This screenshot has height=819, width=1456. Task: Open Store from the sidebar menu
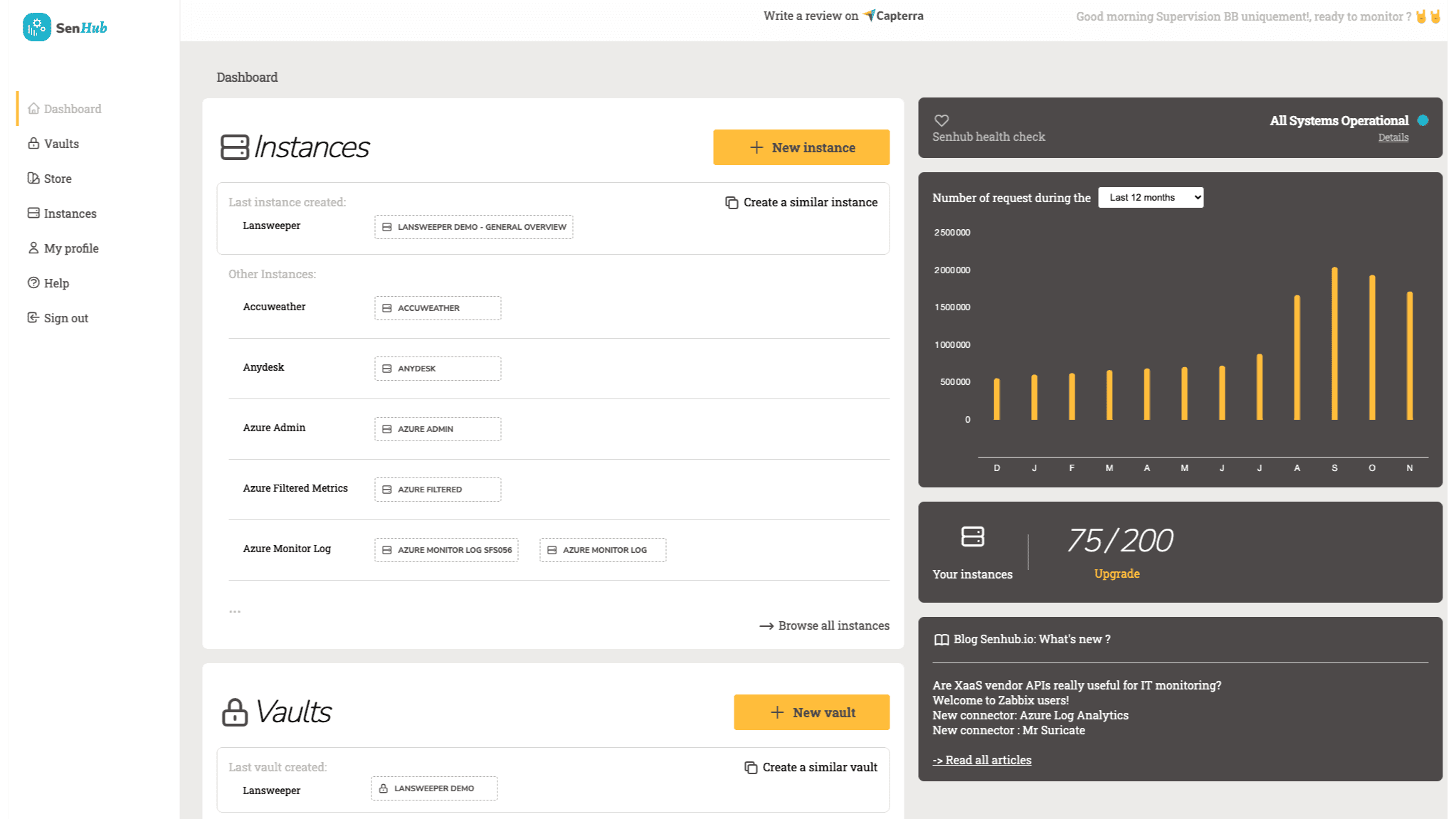[50, 178]
